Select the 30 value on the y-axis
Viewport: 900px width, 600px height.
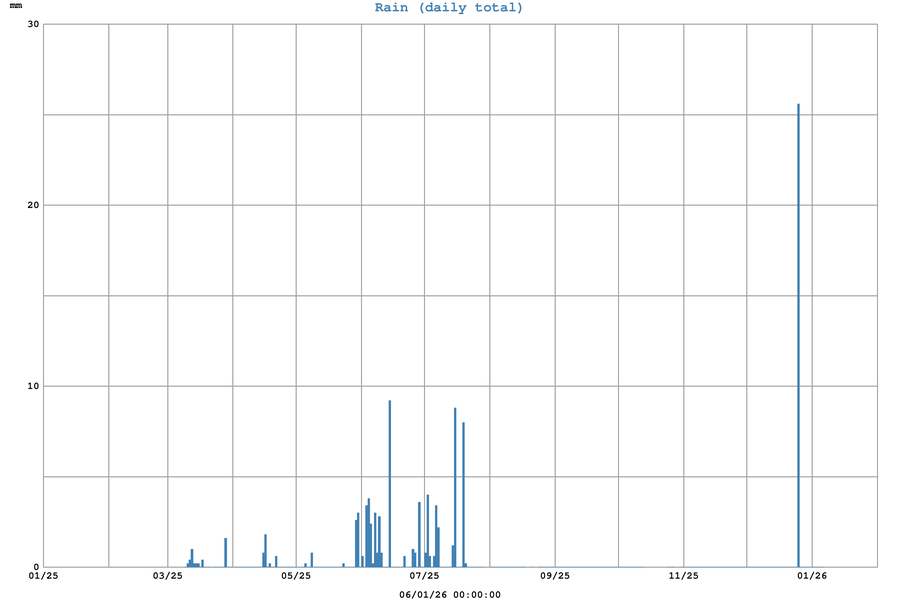33,25
